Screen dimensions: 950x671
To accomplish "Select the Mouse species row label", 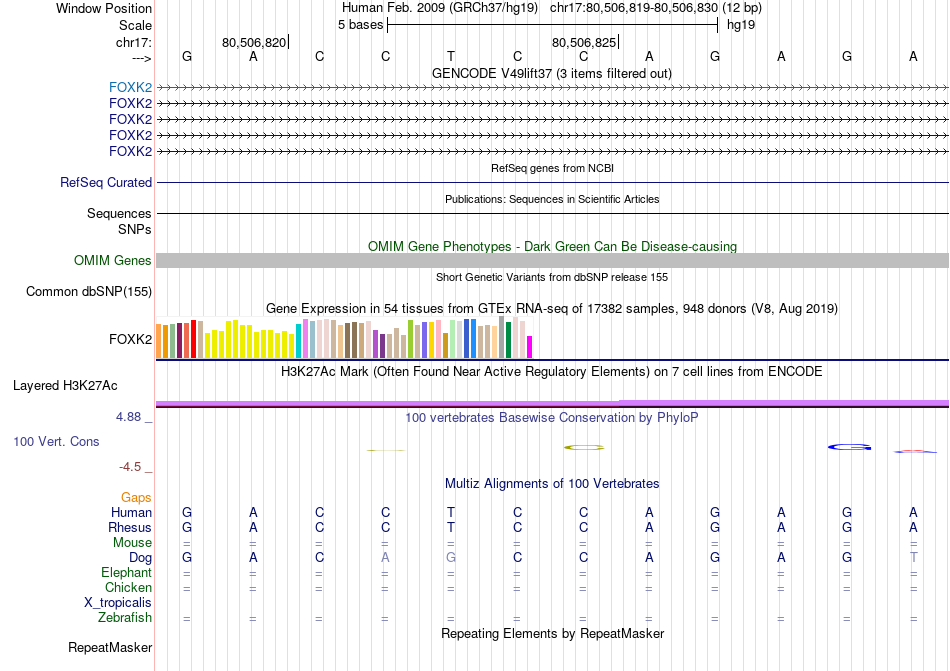I will (x=132, y=543).
